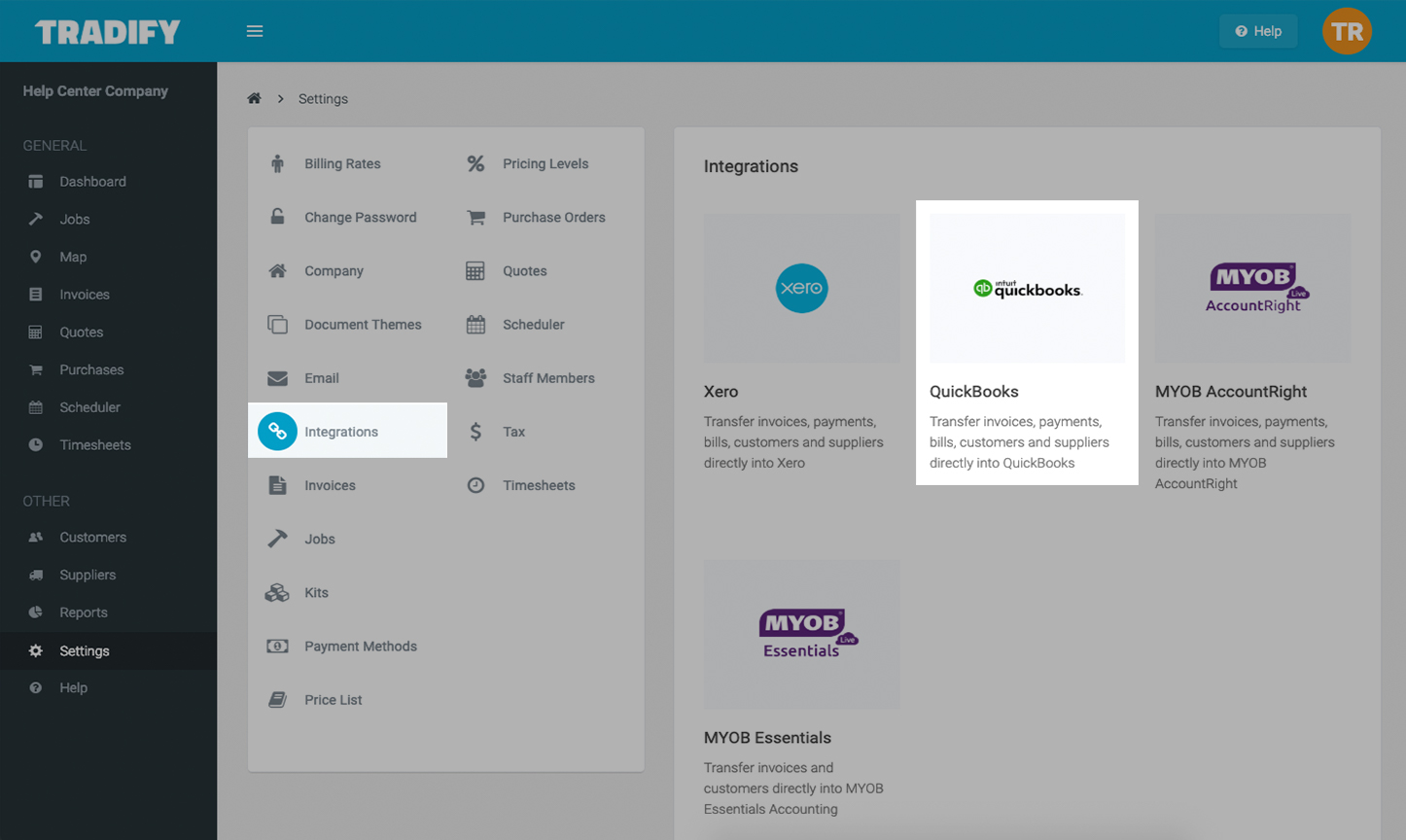Viewport: 1406px width, 840px height.
Task: Click the Help button in the header
Action: (x=1257, y=30)
